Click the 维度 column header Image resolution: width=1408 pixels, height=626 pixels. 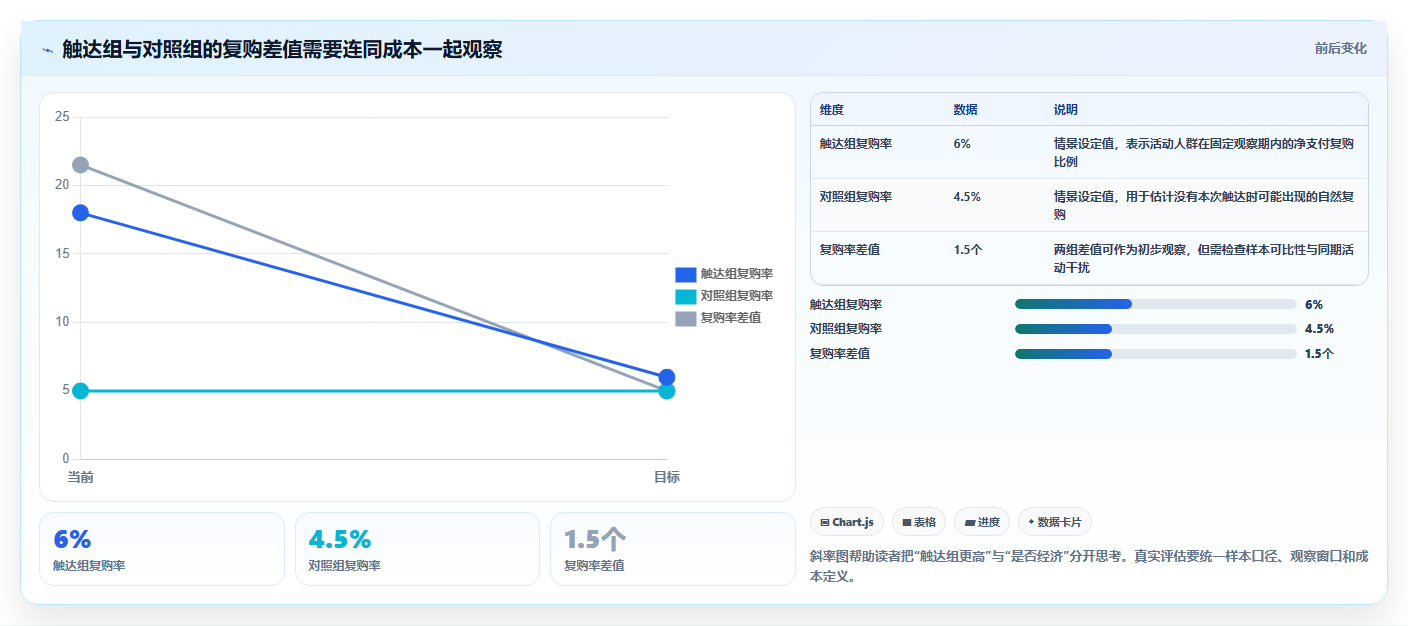click(x=832, y=110)
